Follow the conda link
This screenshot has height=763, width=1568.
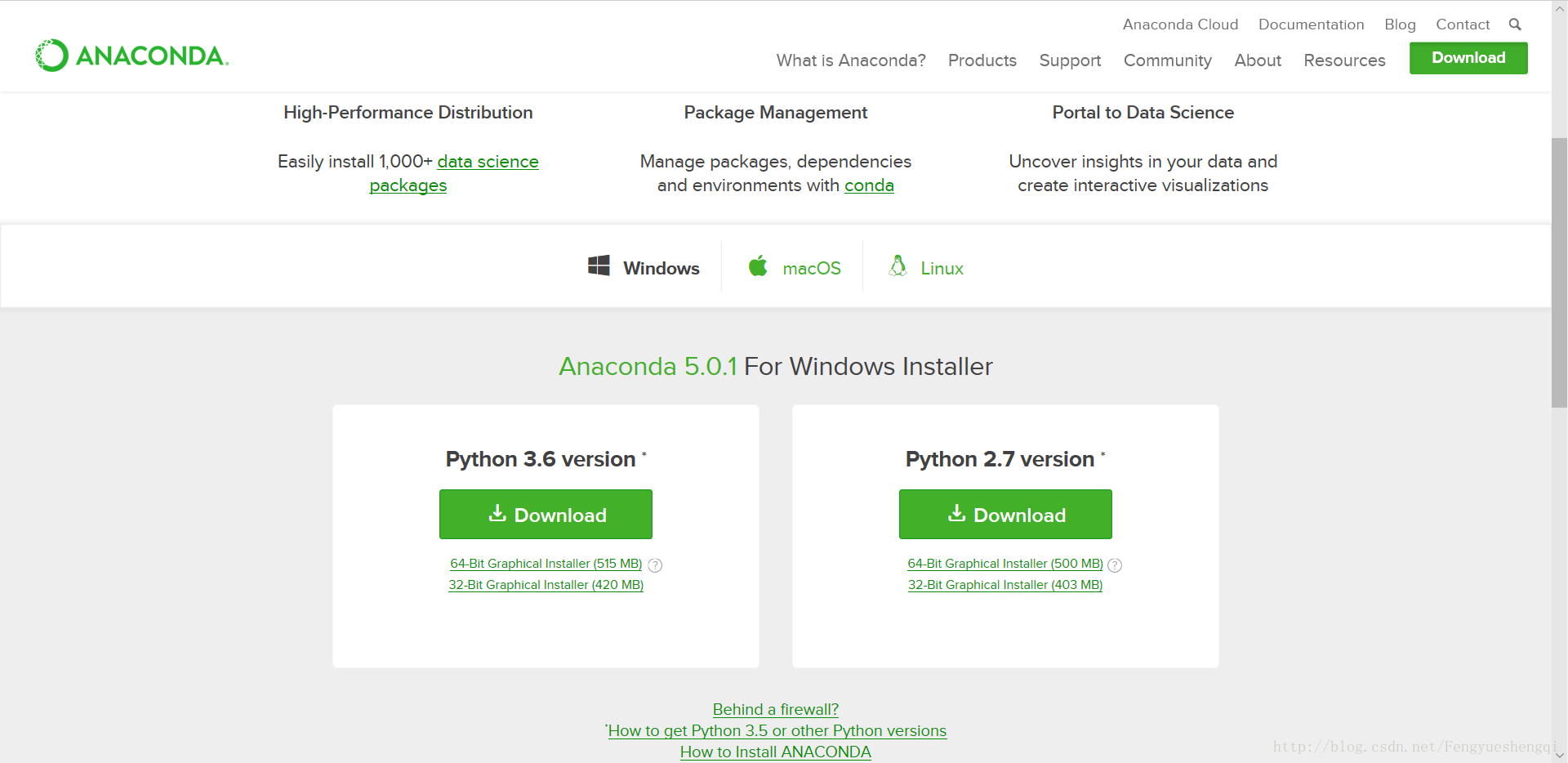click(x=869, y=185)
